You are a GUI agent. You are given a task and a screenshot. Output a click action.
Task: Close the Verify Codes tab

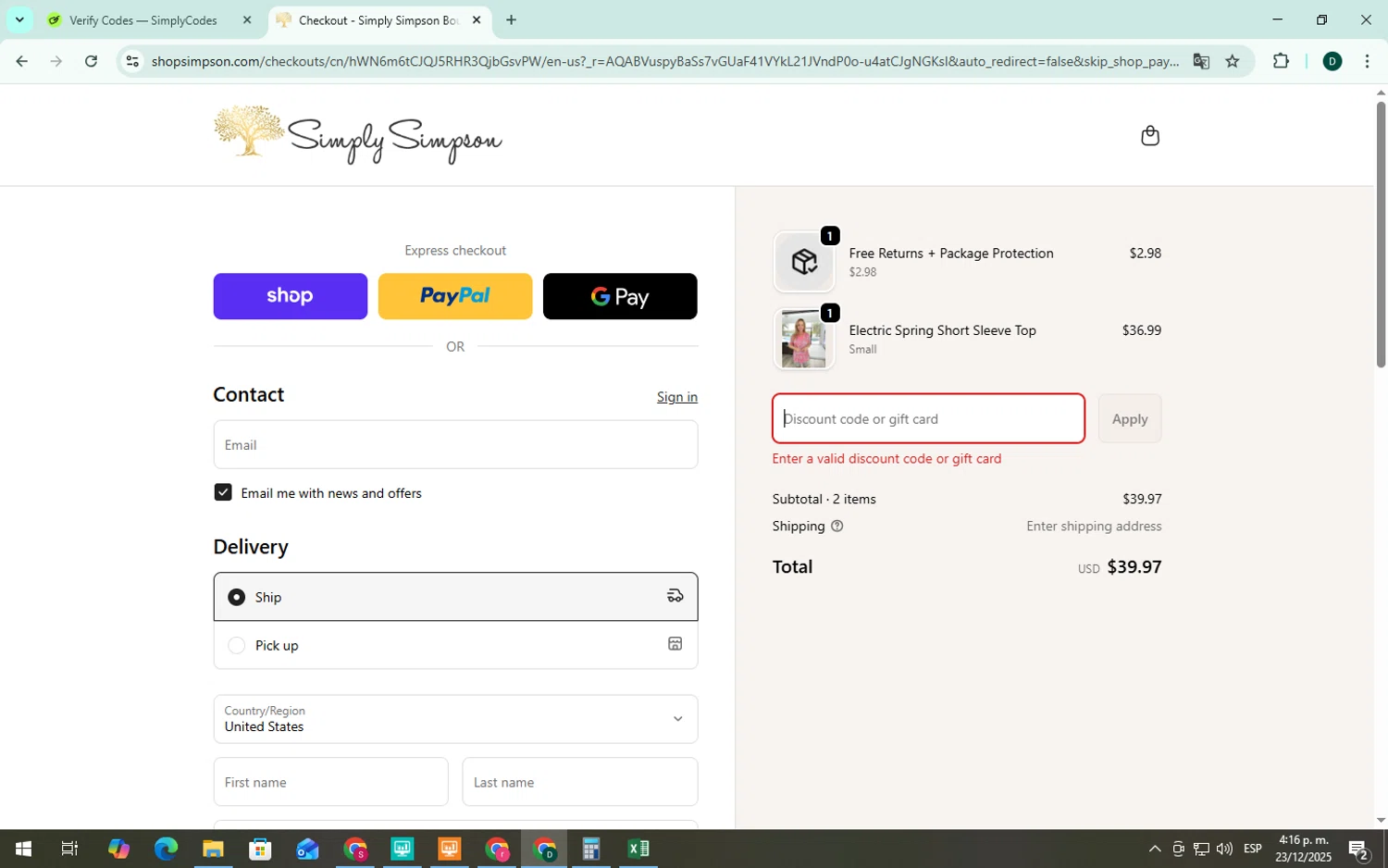coord(247,19)
